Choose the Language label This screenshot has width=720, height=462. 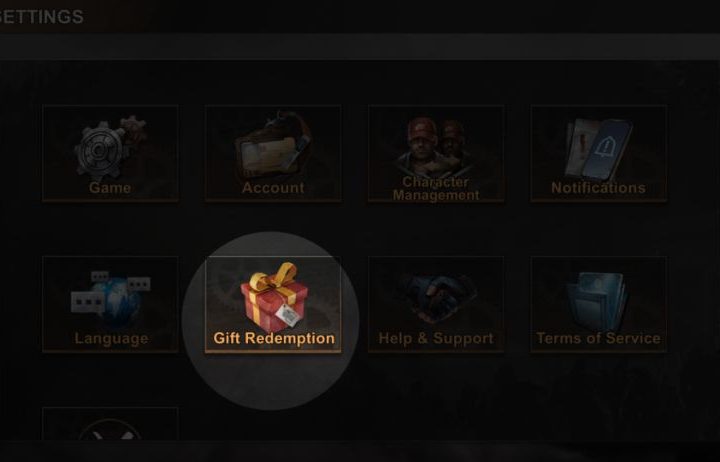click(112, 338)
